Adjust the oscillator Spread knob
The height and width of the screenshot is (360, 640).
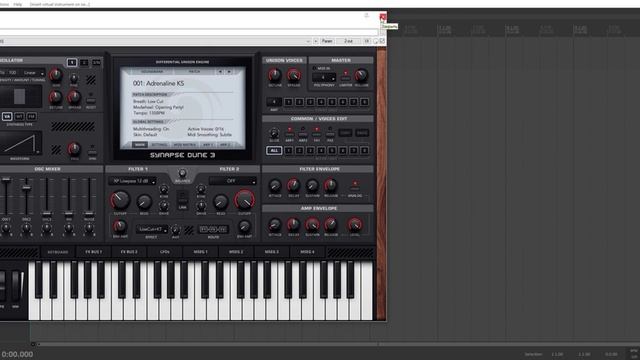click(74, 98)
